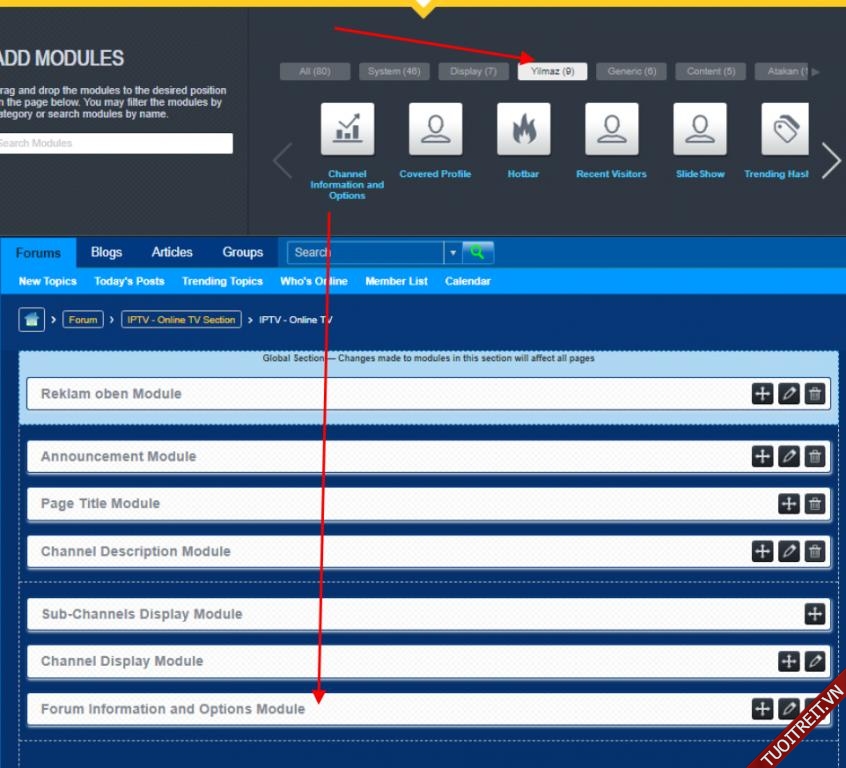Viewport: 846px width, 768px height.
Task: Edit the Channel Description Module pencil icon
Action: [789, 551]
